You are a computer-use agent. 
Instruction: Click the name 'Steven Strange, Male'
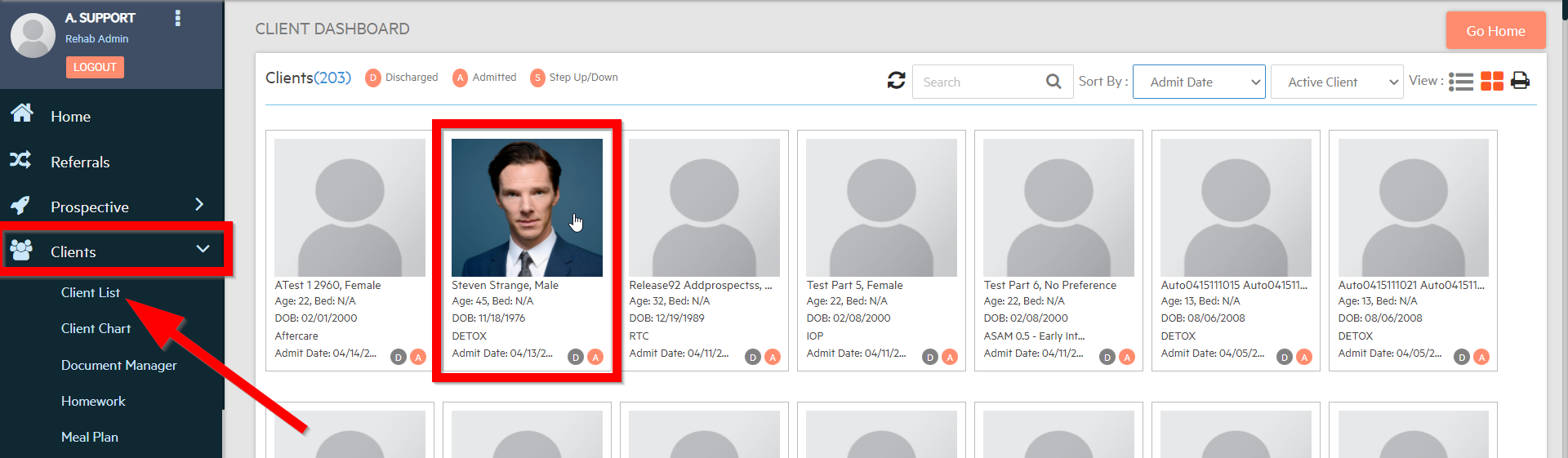(x=505, y=285)
